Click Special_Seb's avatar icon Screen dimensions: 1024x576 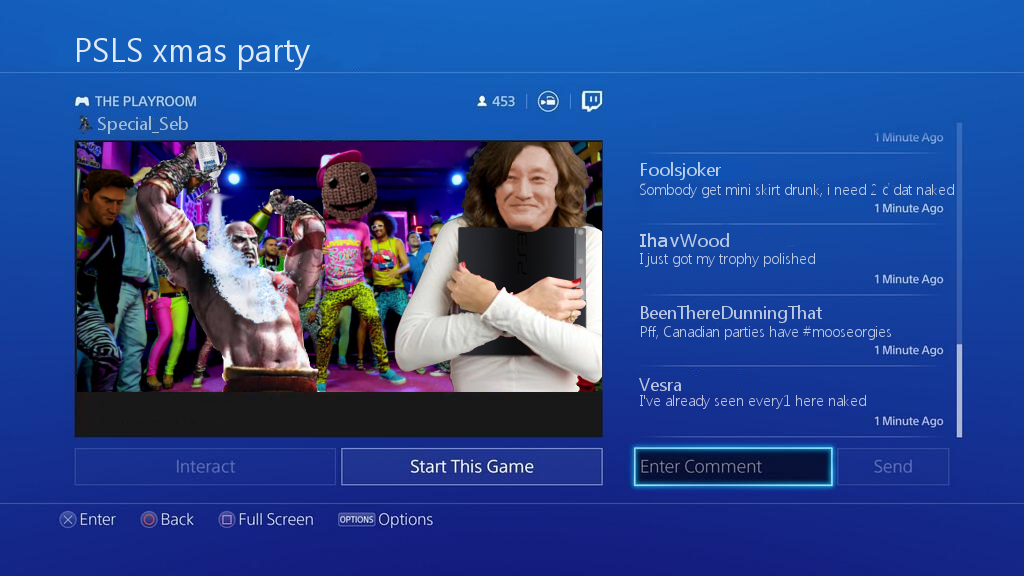85,124
